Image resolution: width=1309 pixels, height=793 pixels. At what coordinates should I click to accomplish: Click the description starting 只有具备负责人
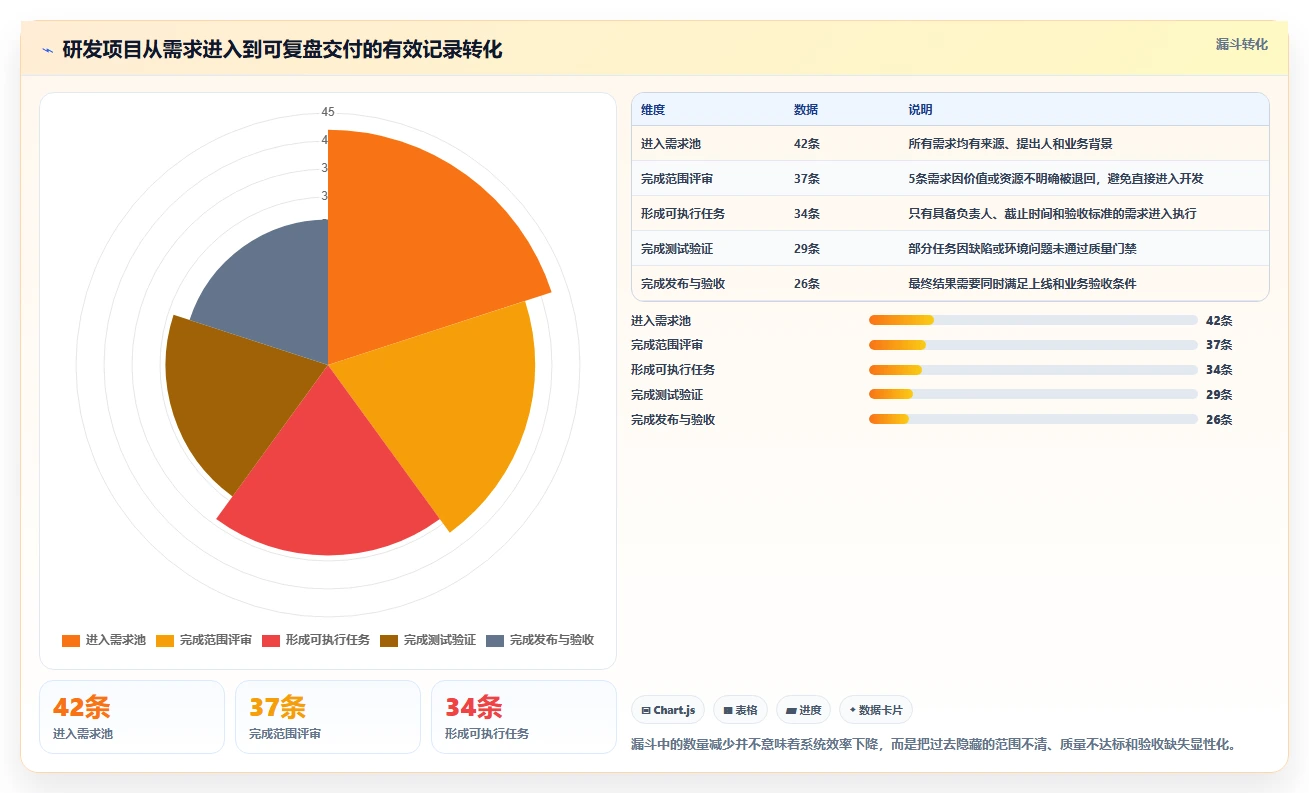click(1052, 214)
